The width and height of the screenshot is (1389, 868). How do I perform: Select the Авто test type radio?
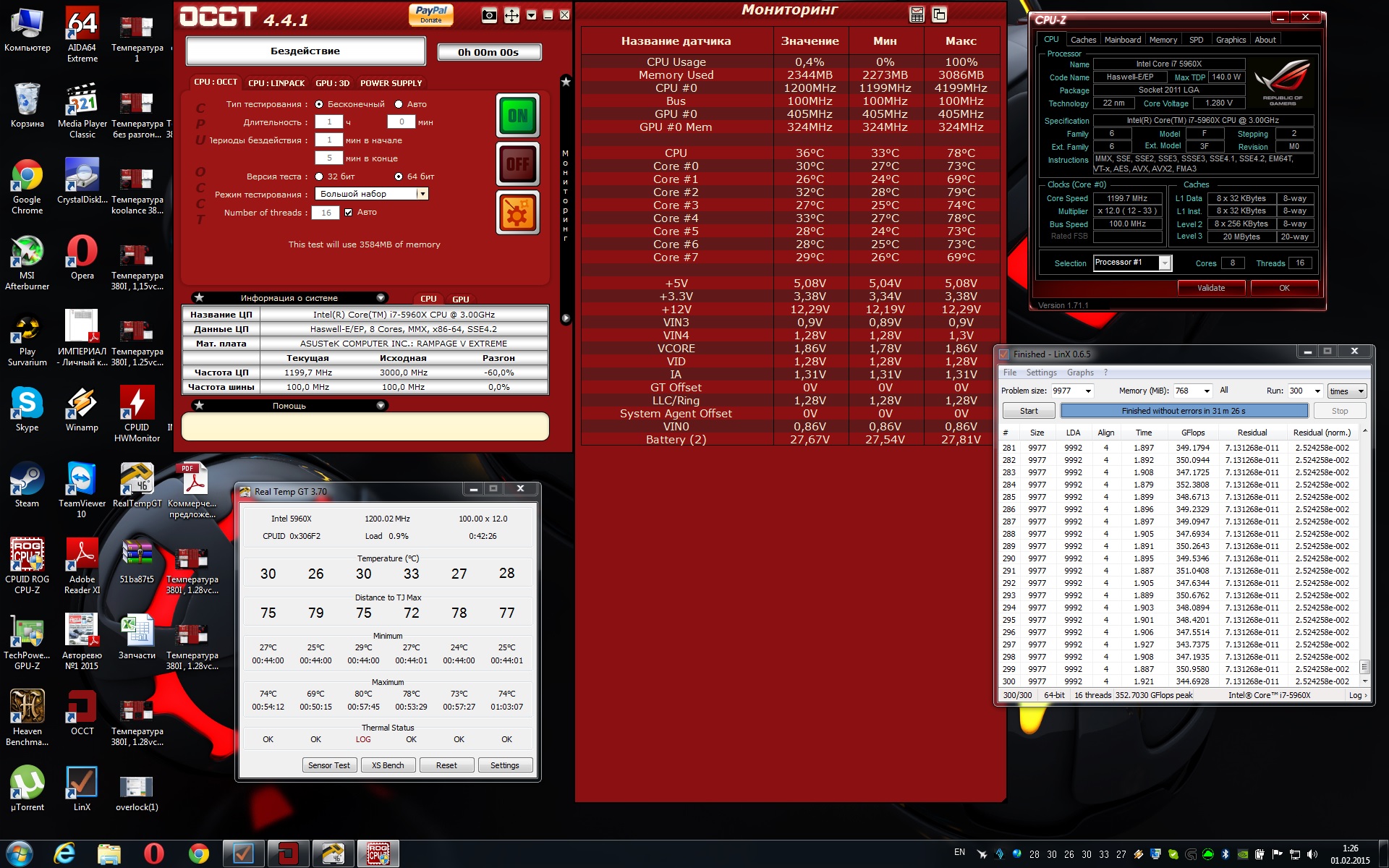(x=399, y=104)
